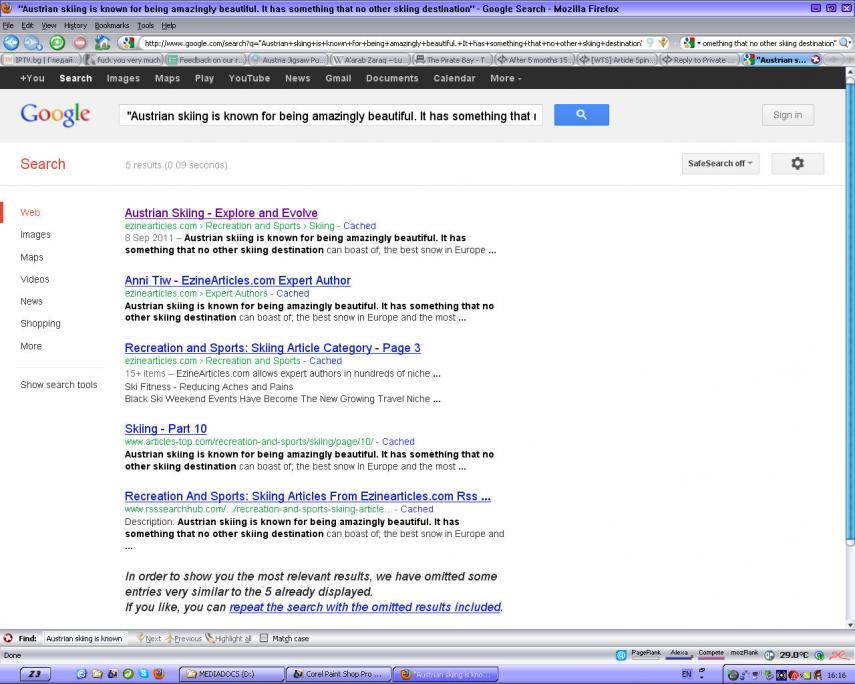The image size is (855, 684).
Task: Find Next match in Find bar
Action: pyautogui.click(x=149, y=638)
